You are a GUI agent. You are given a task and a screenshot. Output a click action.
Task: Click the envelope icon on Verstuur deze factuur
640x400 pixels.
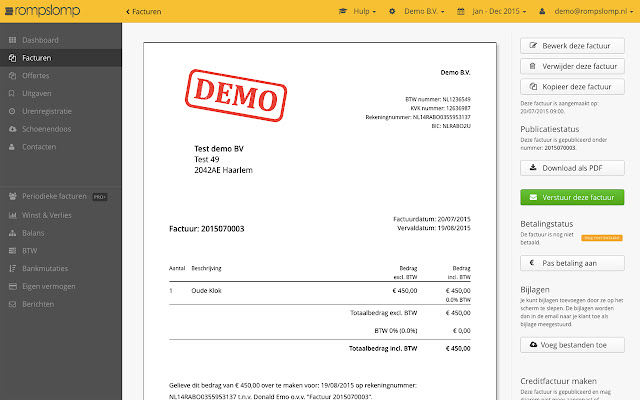point(533,197)
